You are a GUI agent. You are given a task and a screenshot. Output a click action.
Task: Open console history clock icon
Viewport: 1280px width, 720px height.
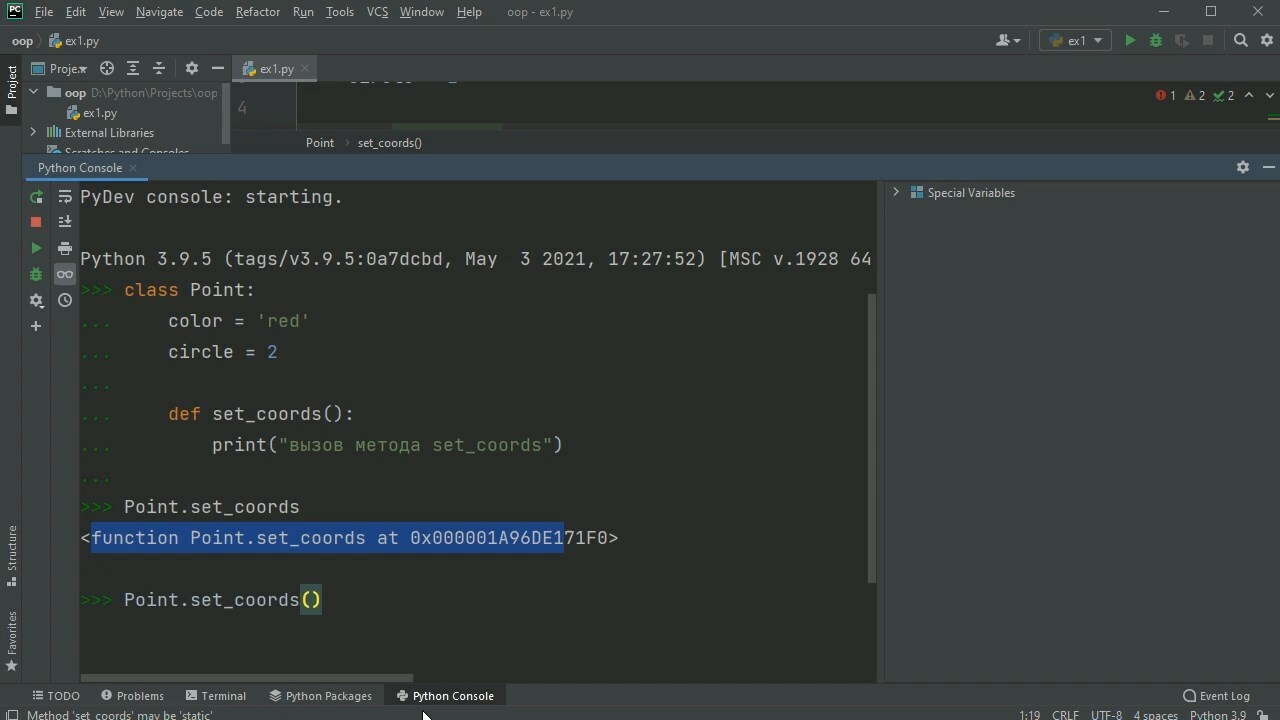pos(65,300)
